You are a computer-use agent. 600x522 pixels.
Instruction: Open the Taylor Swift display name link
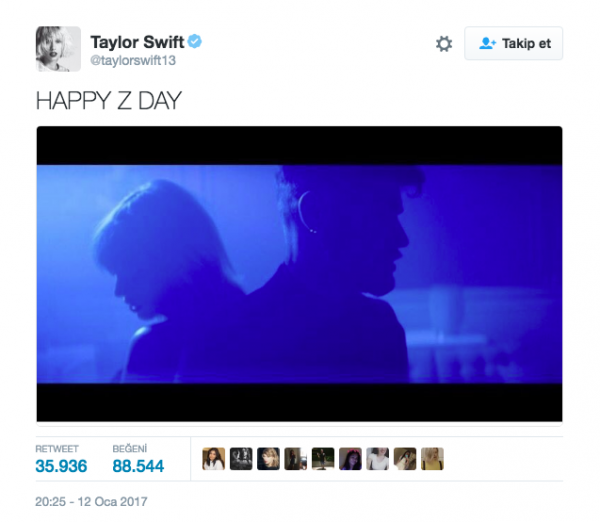pos(137,42)
